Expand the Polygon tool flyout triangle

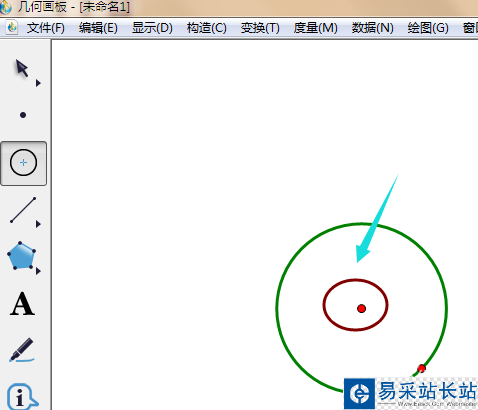coord(38,271)
